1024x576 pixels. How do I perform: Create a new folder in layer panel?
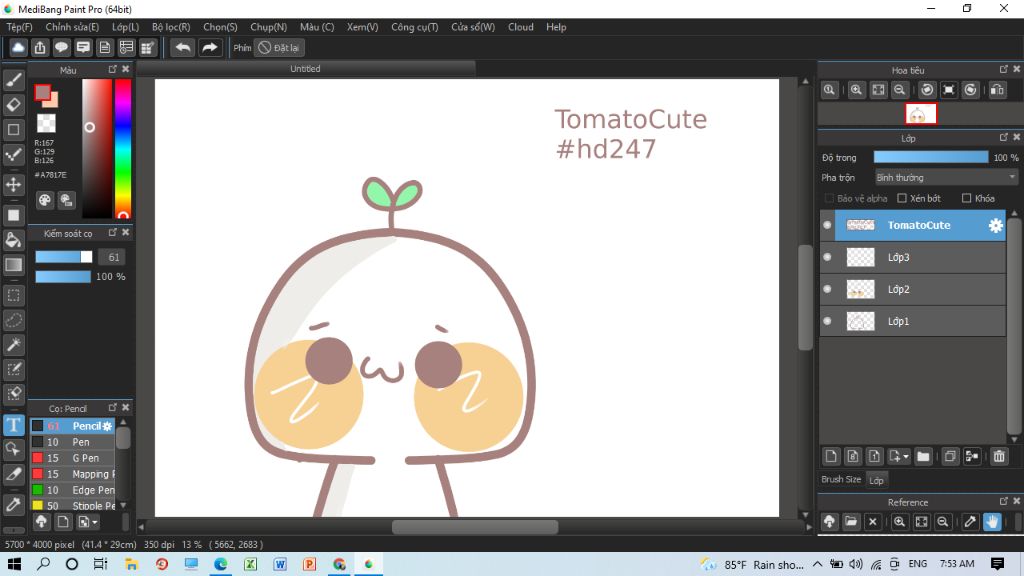[923, 456]
